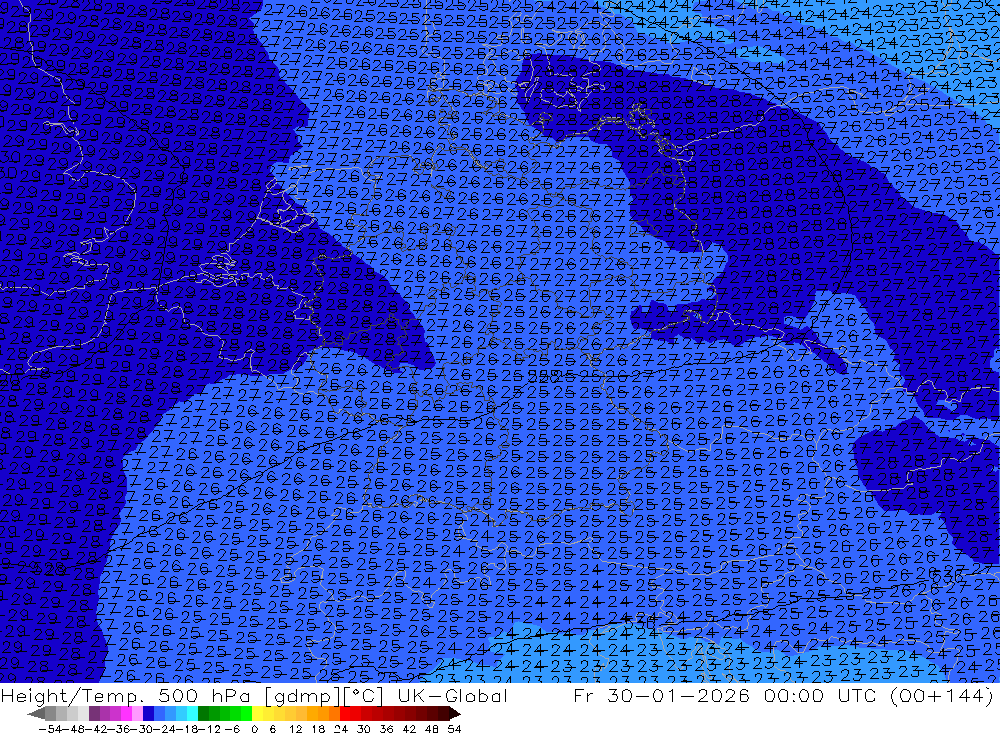Click the '54' legend scale maximum value
The width and height of the screenshot is (1000, 733).
(454, 729)
